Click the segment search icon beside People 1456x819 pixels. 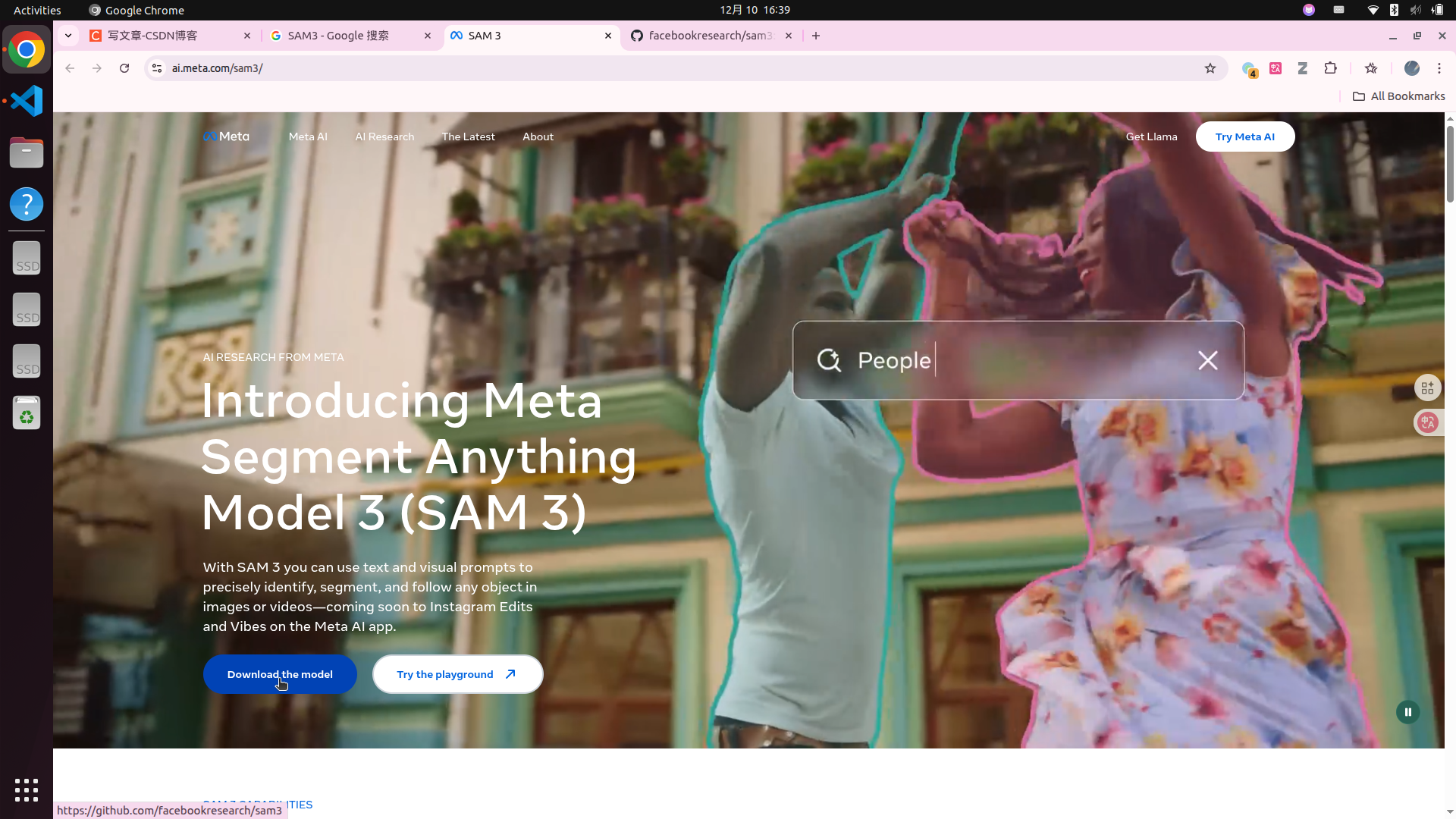pos(829,360)
